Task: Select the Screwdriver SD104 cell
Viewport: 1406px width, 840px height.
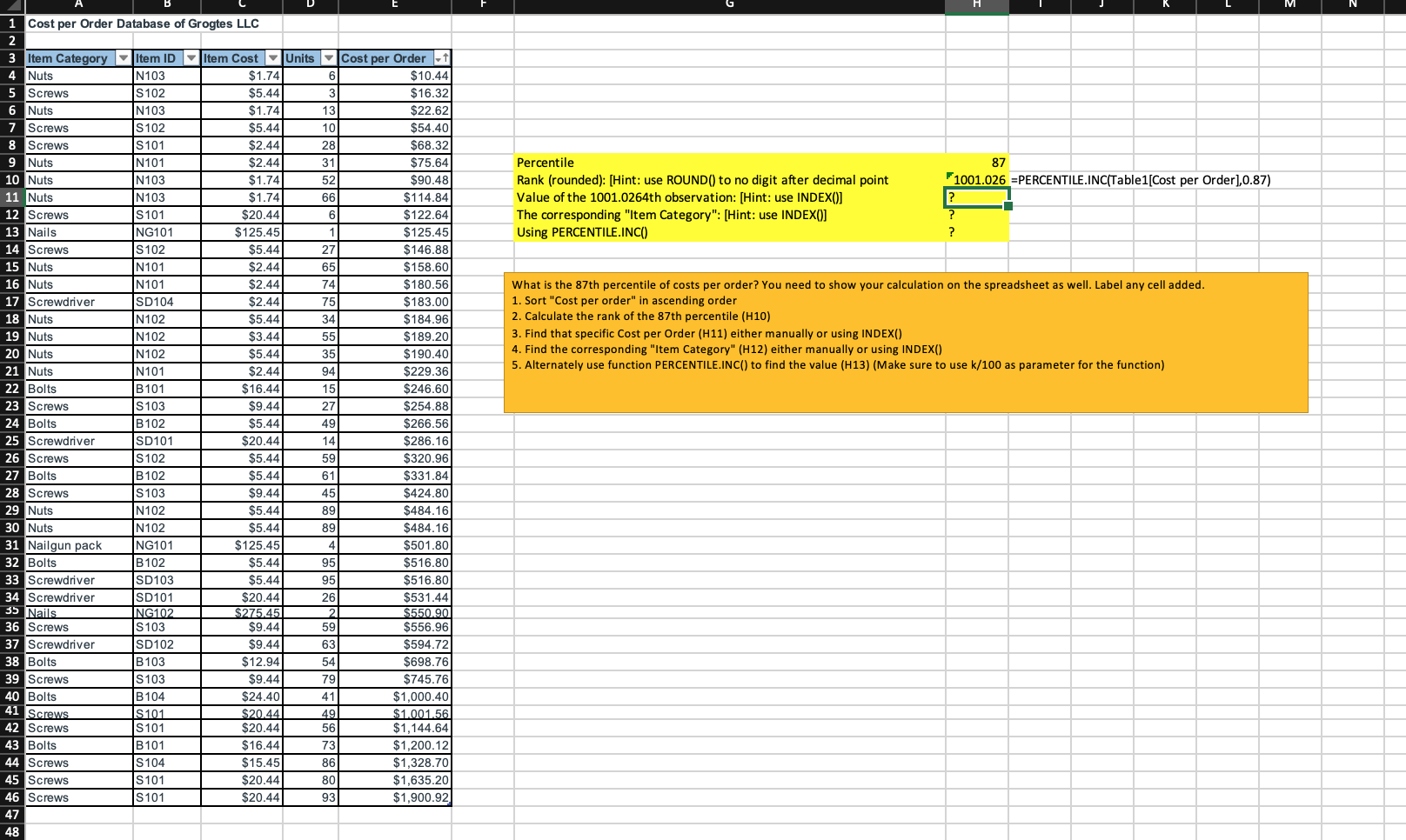Action: click(x=61, y=302)
